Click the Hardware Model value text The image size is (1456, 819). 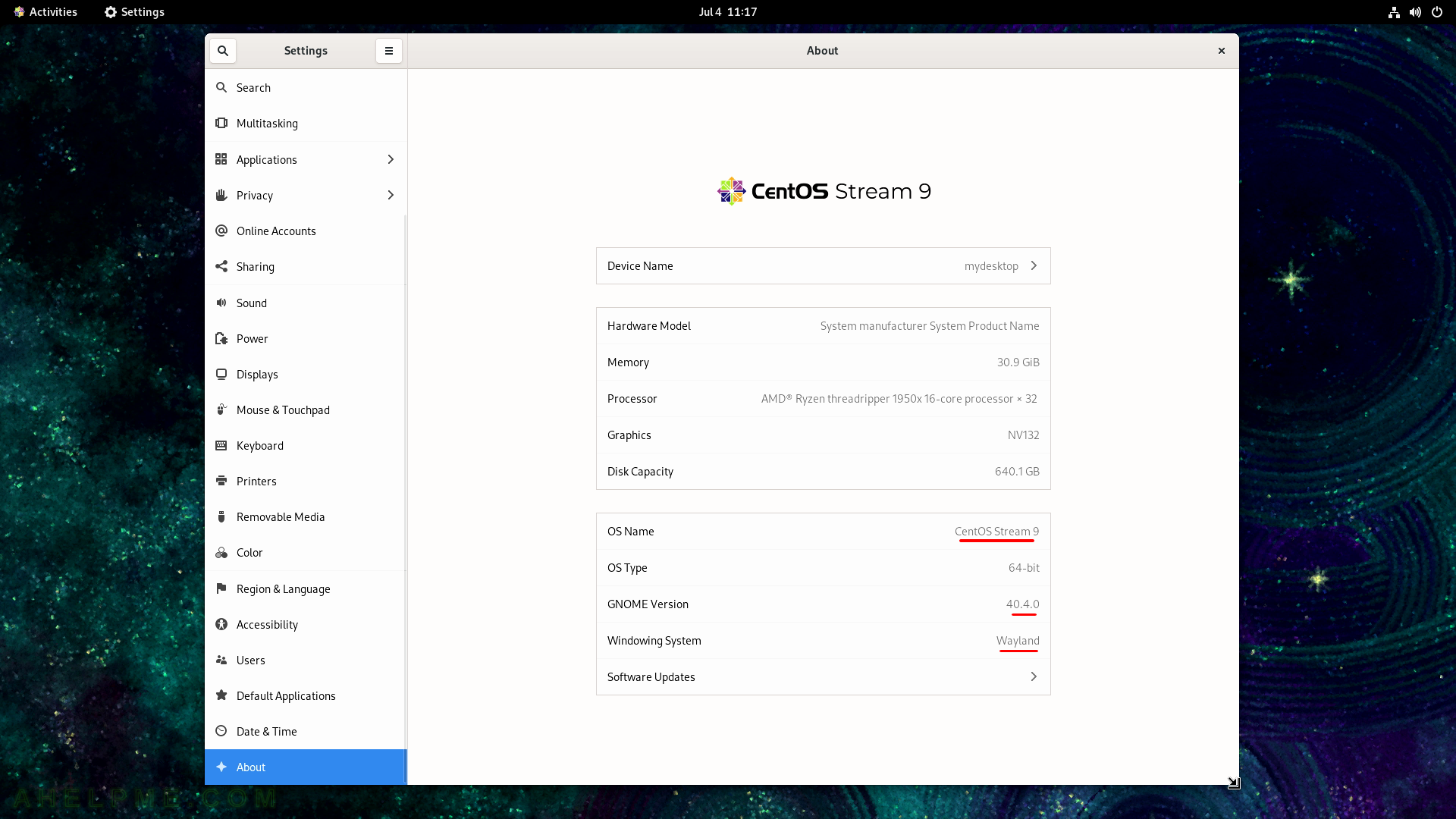click(x=930, y=326)
